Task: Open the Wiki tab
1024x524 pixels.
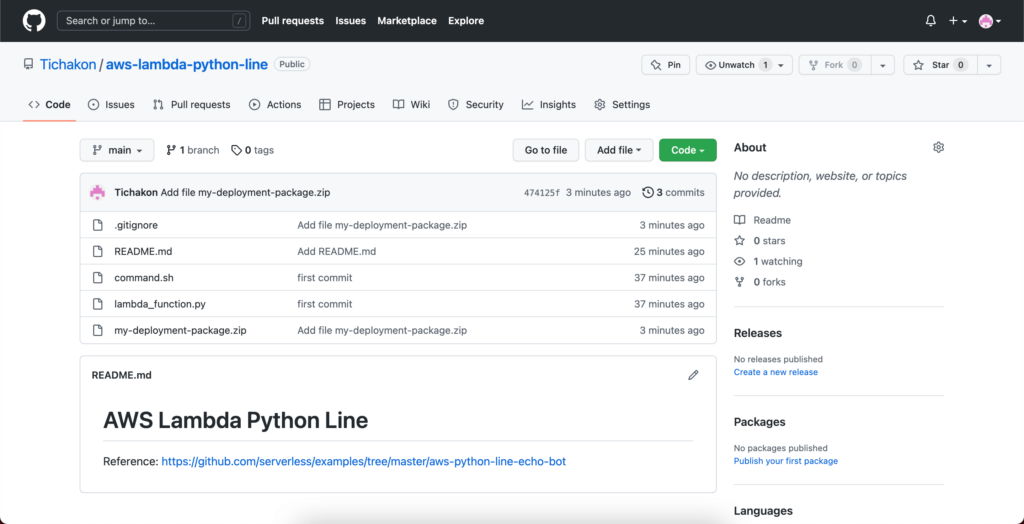Action: click(x=411, y=105)
